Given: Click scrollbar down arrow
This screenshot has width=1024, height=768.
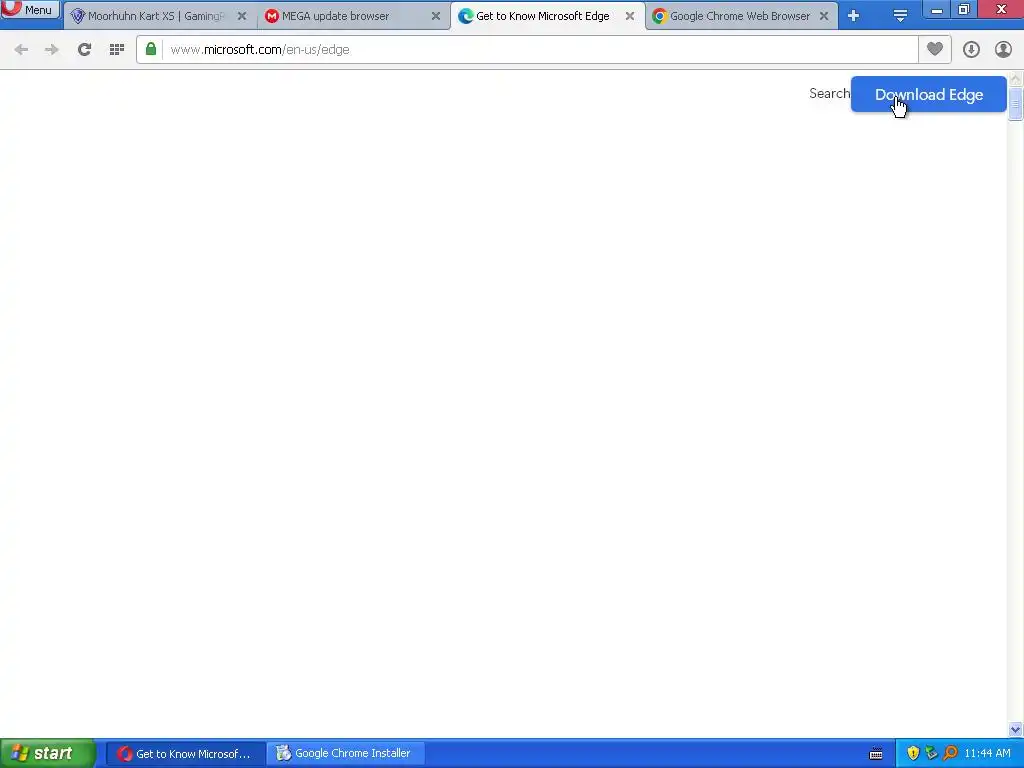Looking at the screenshot, I should 1016,729.
